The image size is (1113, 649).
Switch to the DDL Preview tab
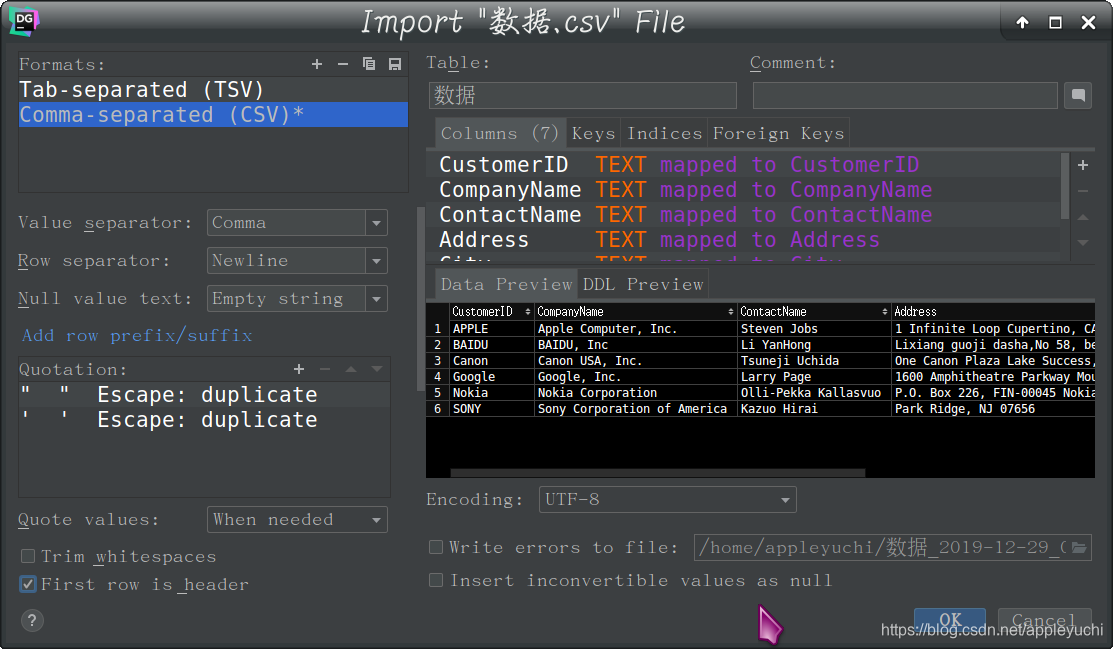click(x=643, y=283)
